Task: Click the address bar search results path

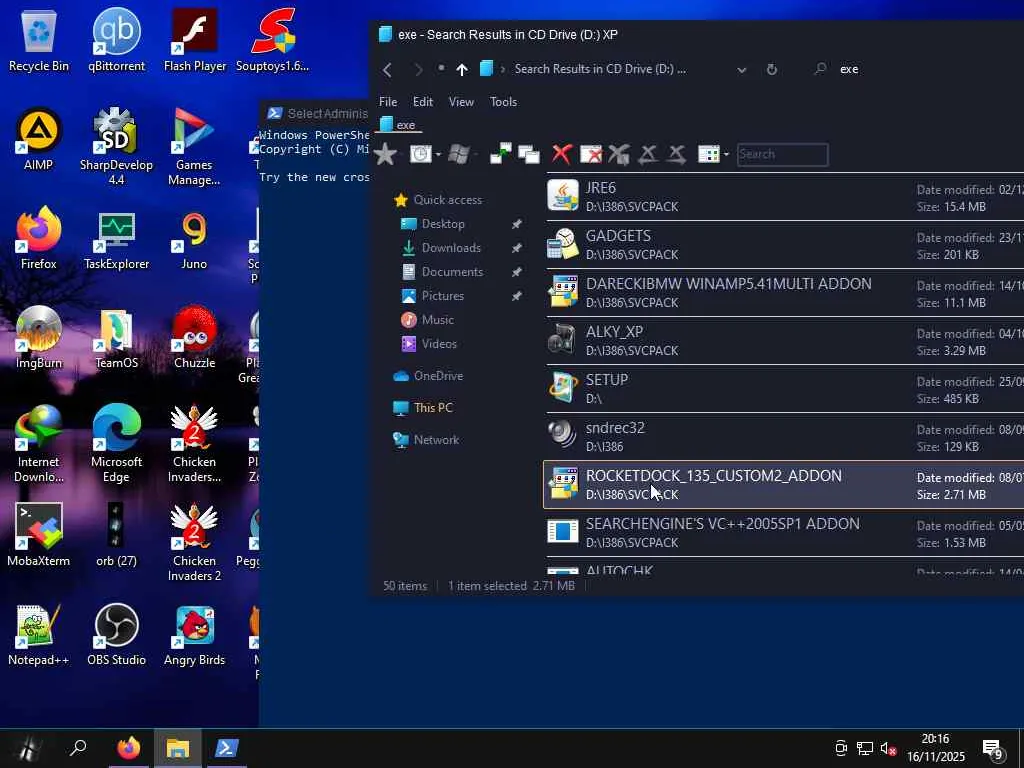Action: click(600, 69)
